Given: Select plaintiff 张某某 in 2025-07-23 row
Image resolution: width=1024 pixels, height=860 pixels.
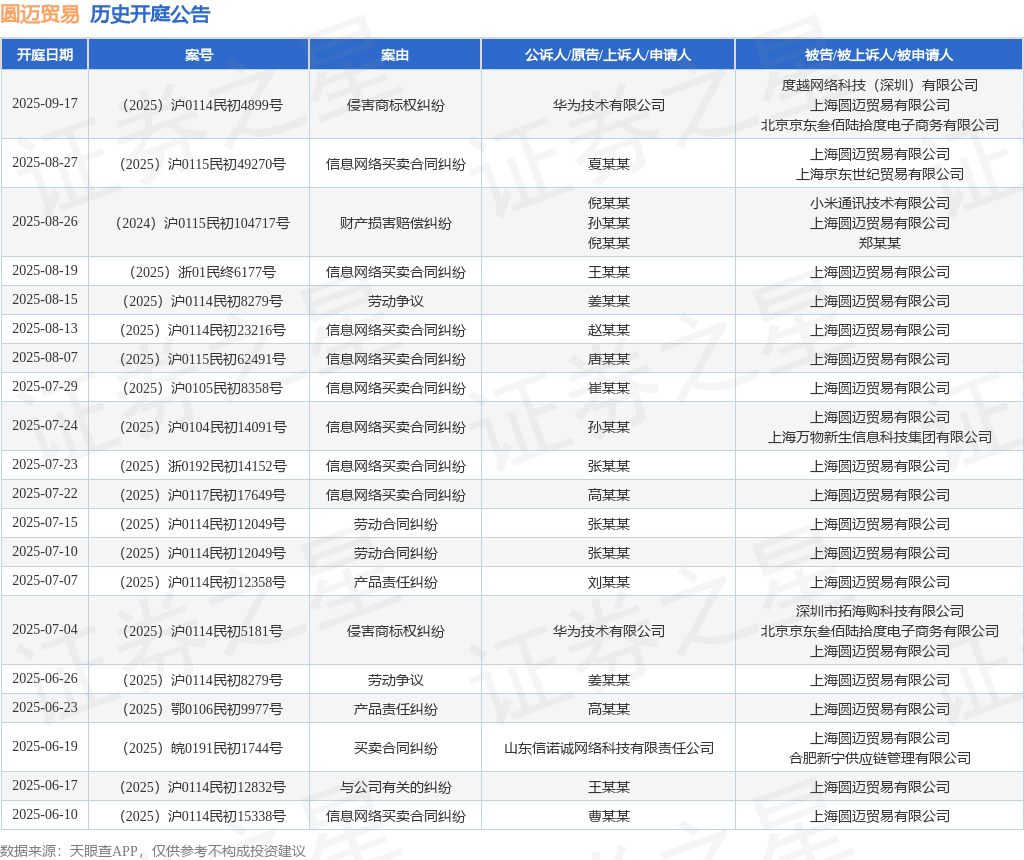Looking at the screenshot, I should (609, 466).
